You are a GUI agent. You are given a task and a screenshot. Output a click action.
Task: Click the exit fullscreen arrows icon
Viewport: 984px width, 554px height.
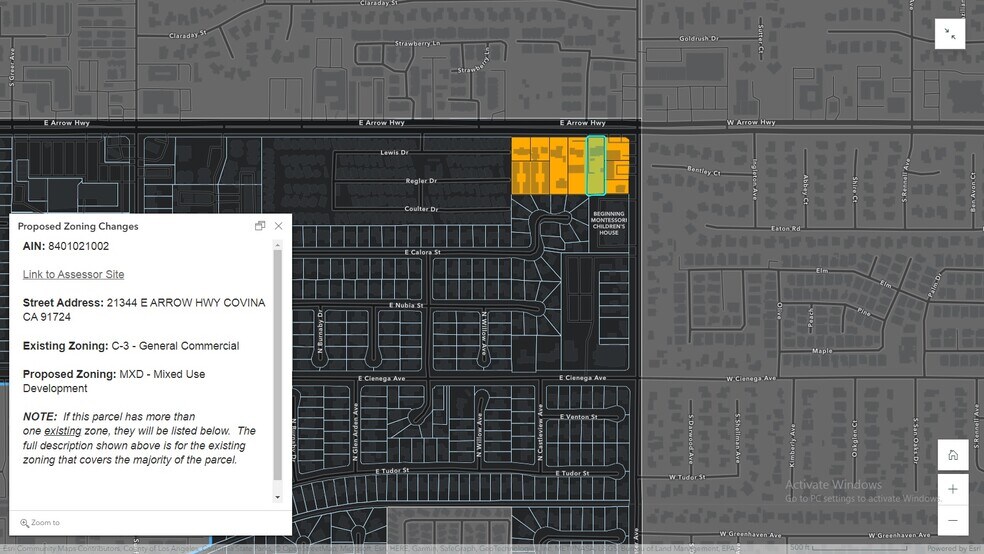pyautogui.click(x=950, y=34)
